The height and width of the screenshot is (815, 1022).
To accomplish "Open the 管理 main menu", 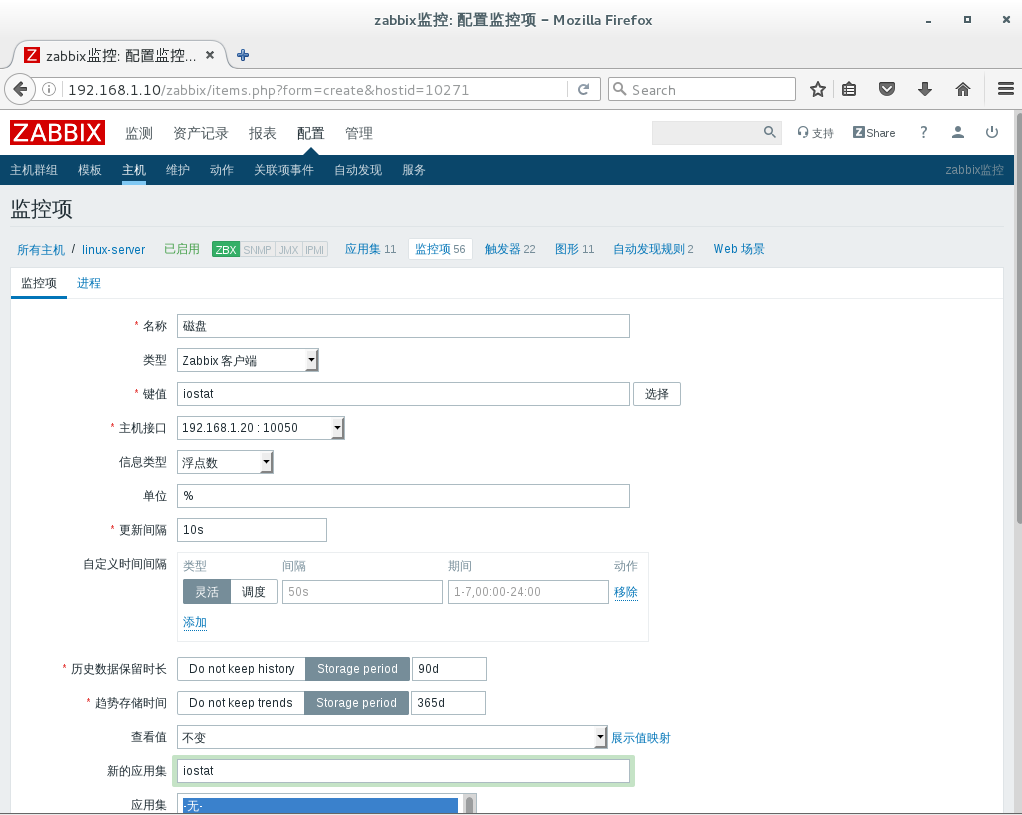I will pyautogui.click(x=359, y=133).
